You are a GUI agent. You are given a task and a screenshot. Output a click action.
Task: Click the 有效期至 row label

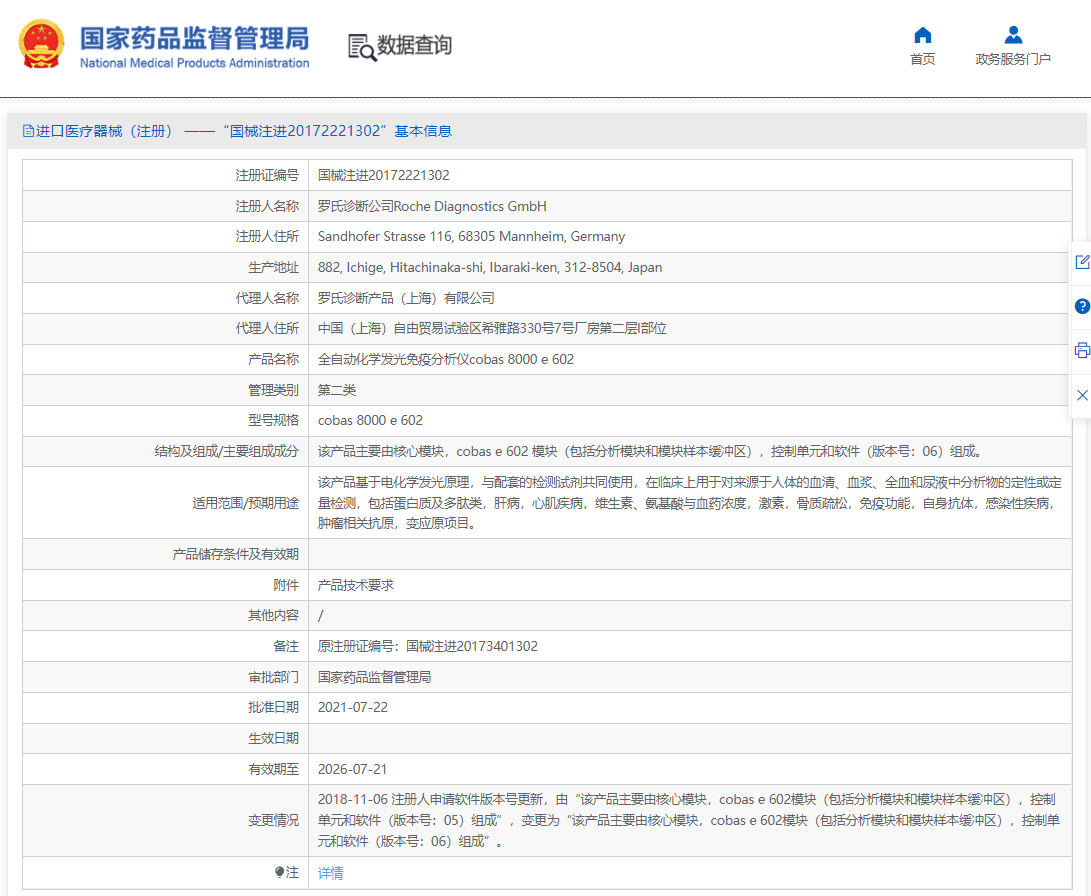pos(273,769)
